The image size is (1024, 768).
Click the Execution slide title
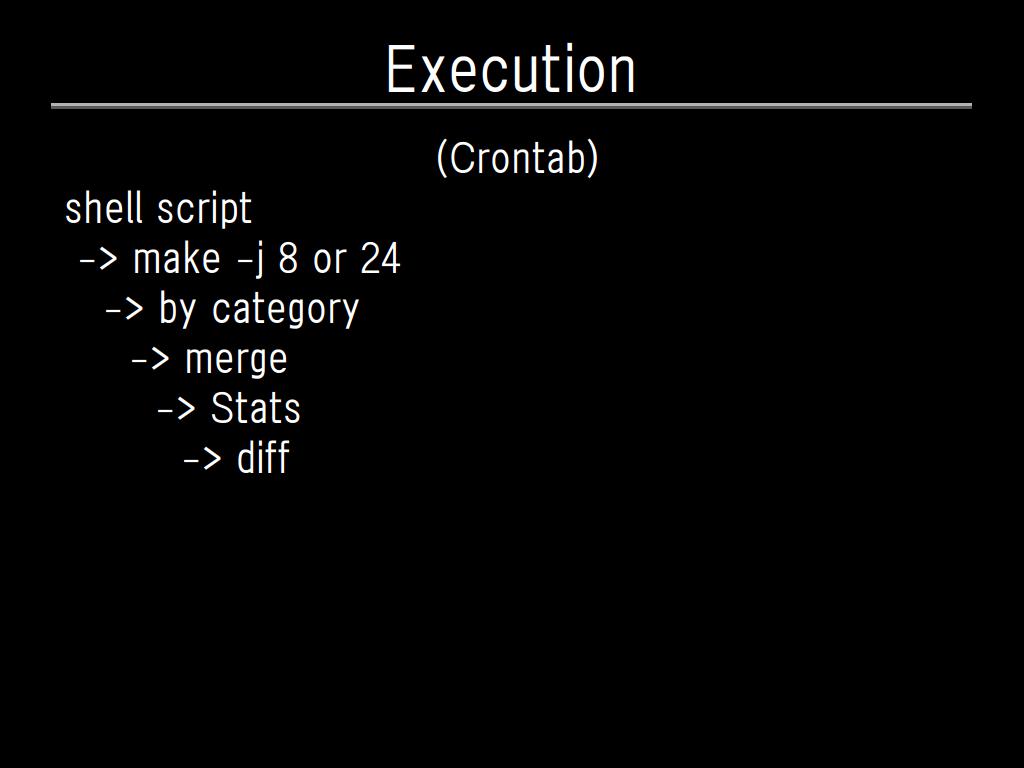510,70
